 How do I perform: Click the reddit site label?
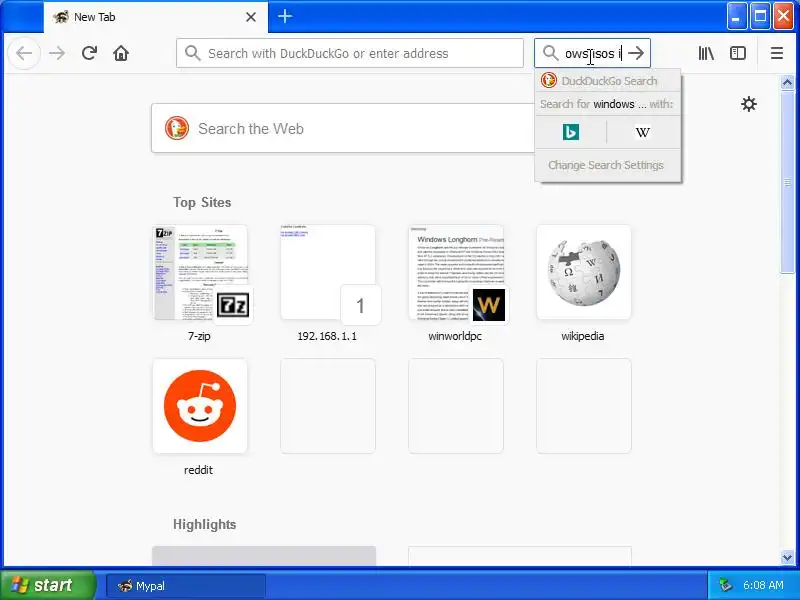click(x=198, y=470)
